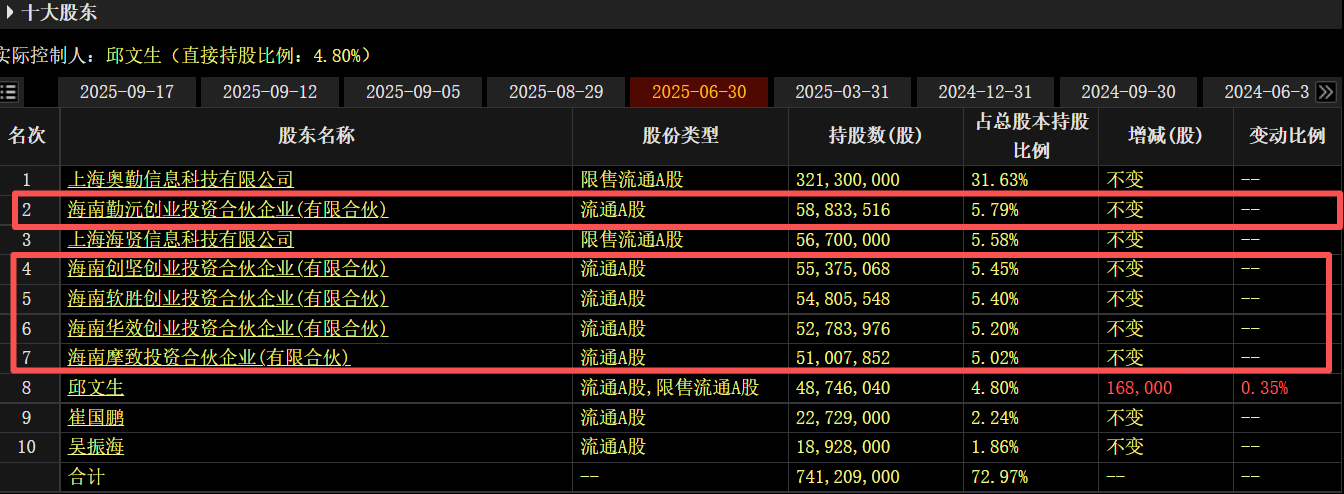Click the total 72.97% cell
1344x494 pixels.
pos(999,477)
